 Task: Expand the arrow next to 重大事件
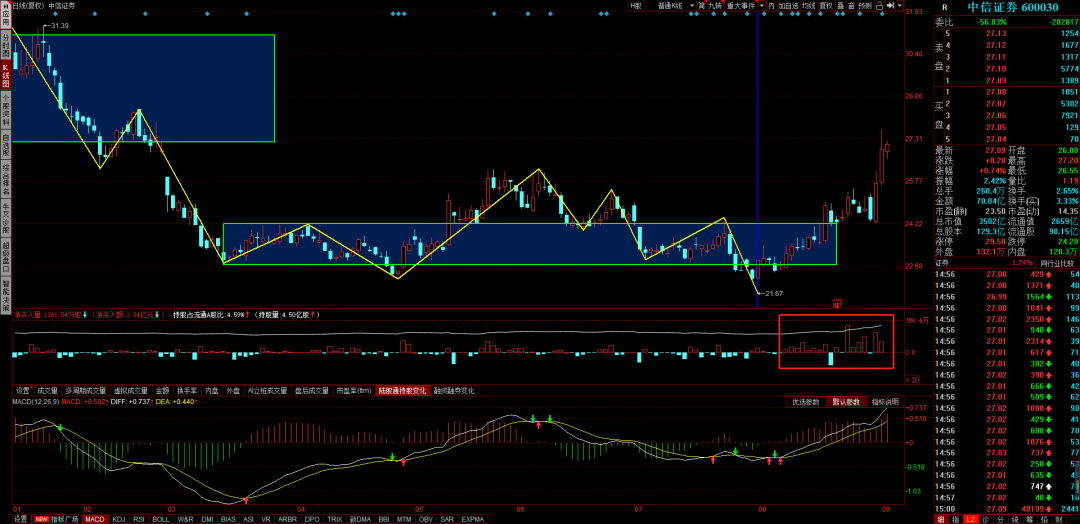click(x=762, y=6)
